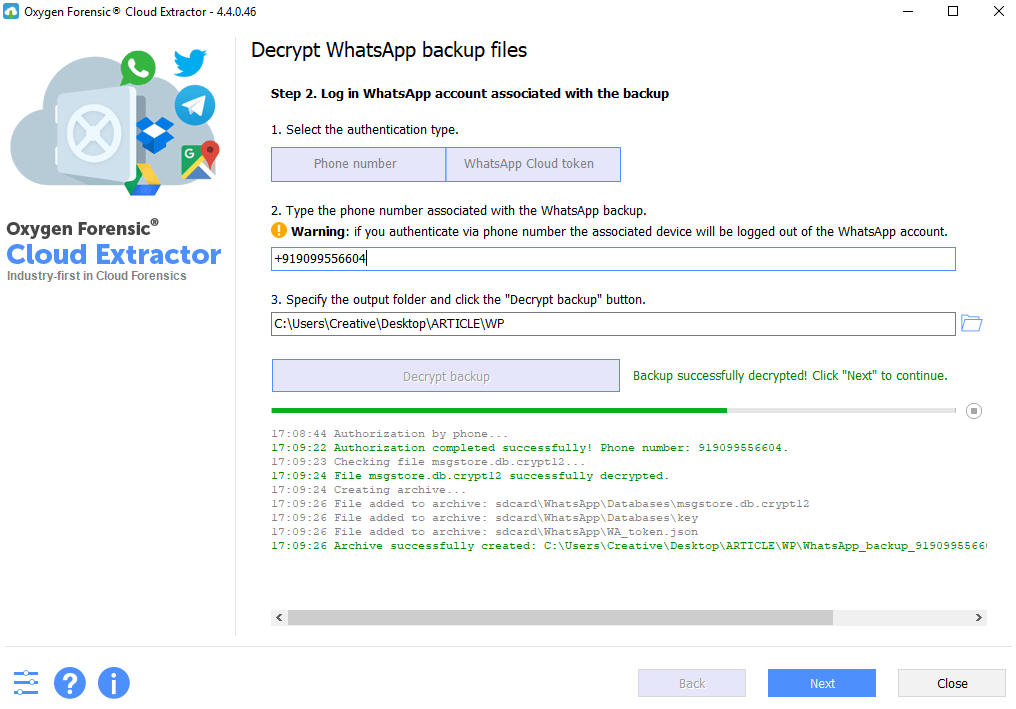Click log line 'Checking file msgstore.db.crypt12...'
Viewport: 1016px width, 709px height.
pos(428,461)
